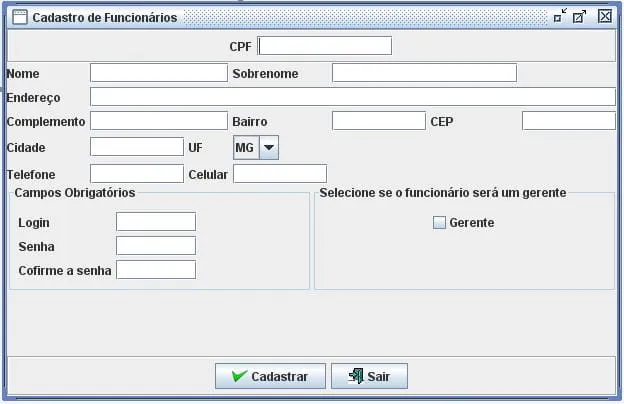
Task: Focus the CPF input field
Action: coord(325,46)
